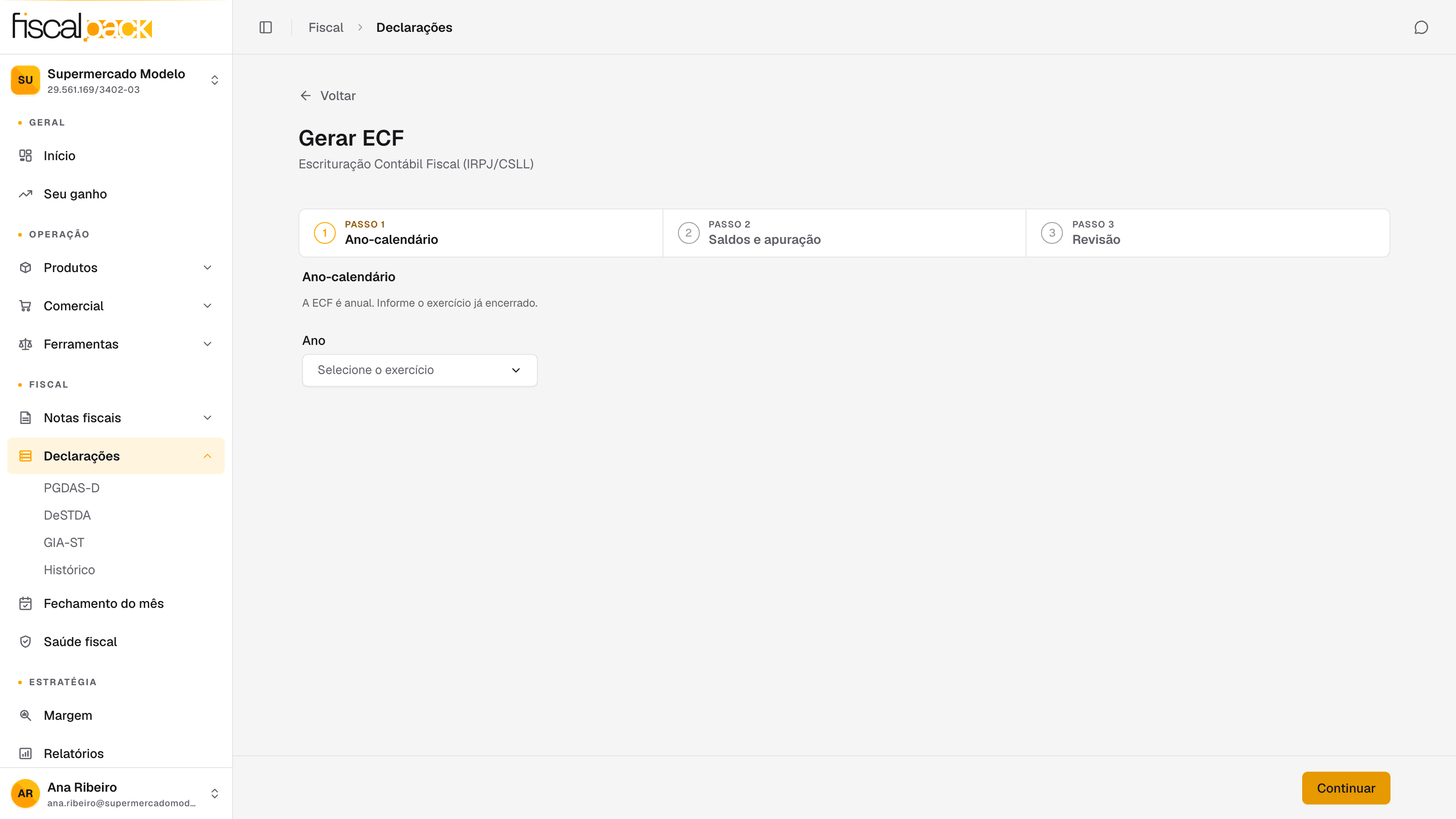Click the back arrow next to Voltar
Image resolution: width=1456 pixels, height=819 pixels.
[306, 96]
